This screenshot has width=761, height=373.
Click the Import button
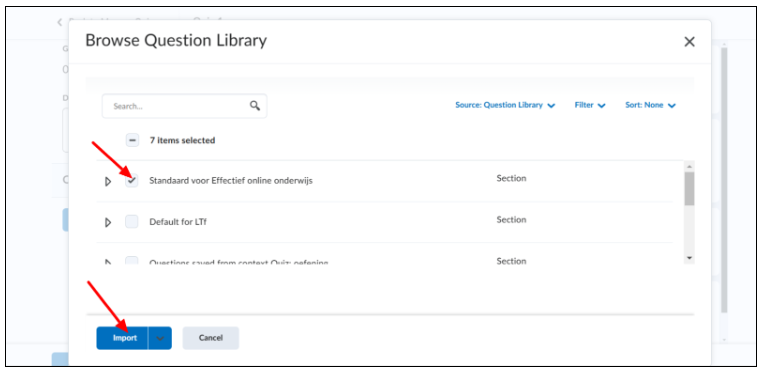(123, 338)
